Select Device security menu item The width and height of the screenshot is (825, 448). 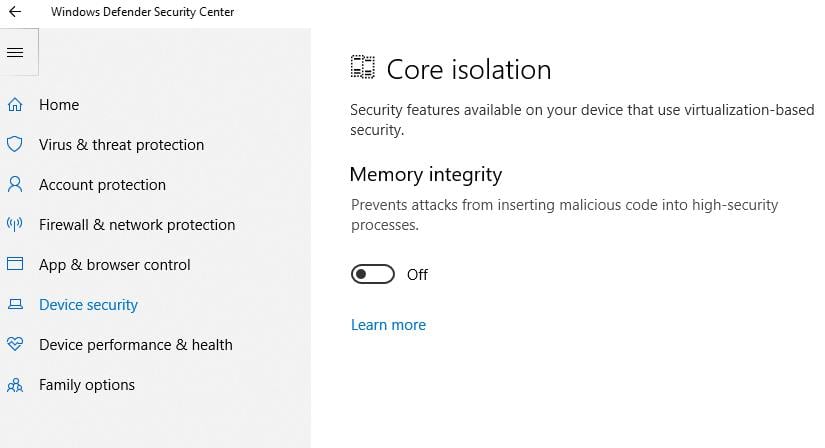click(88, 305)
